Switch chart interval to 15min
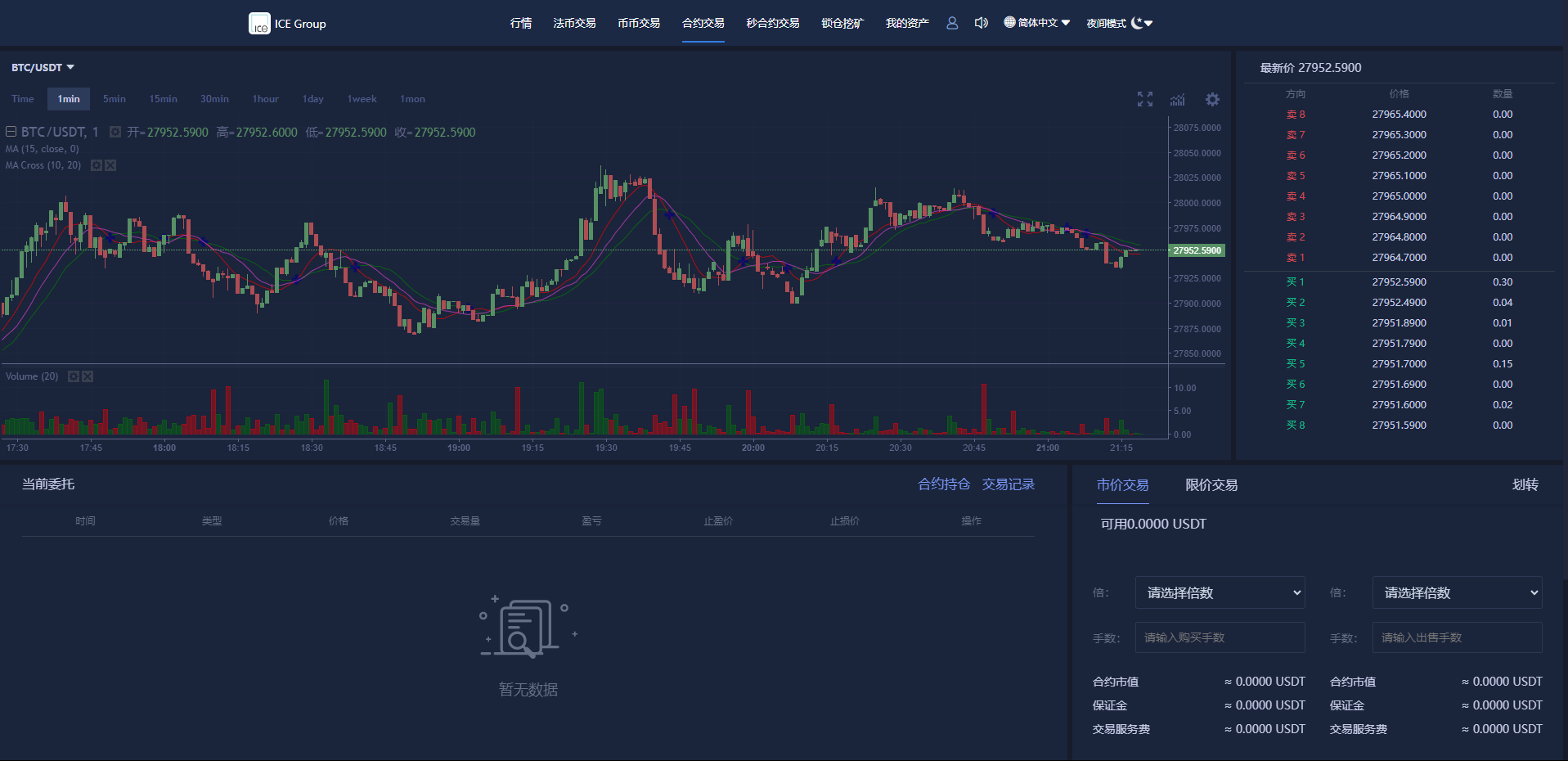This screenshot has height=761, width=1568. 163,99
